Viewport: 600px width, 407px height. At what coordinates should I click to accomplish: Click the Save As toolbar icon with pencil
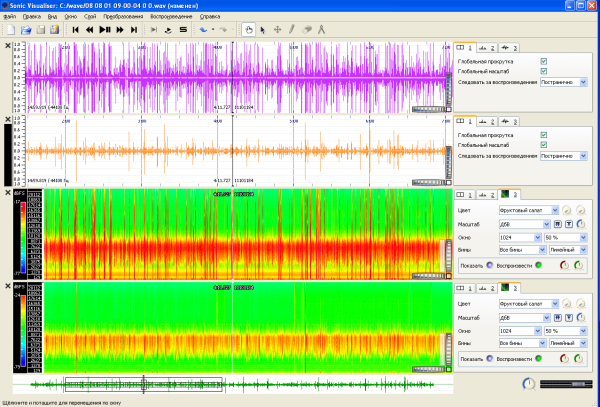click(55, 29)
